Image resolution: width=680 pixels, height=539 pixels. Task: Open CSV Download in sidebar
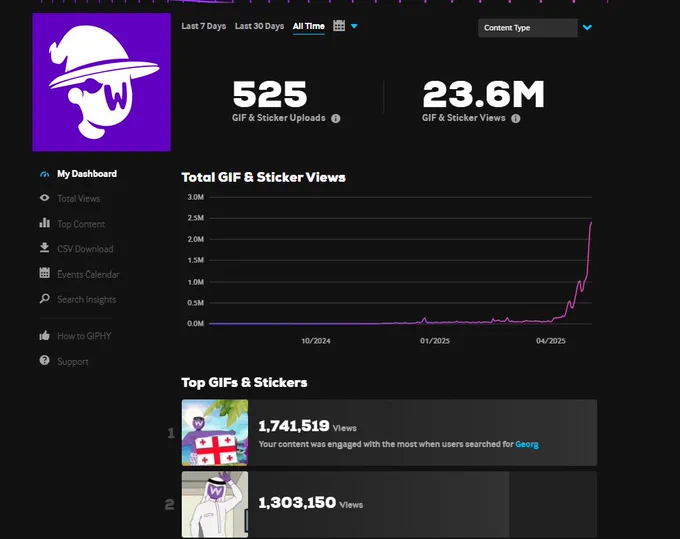coord(85,249)
